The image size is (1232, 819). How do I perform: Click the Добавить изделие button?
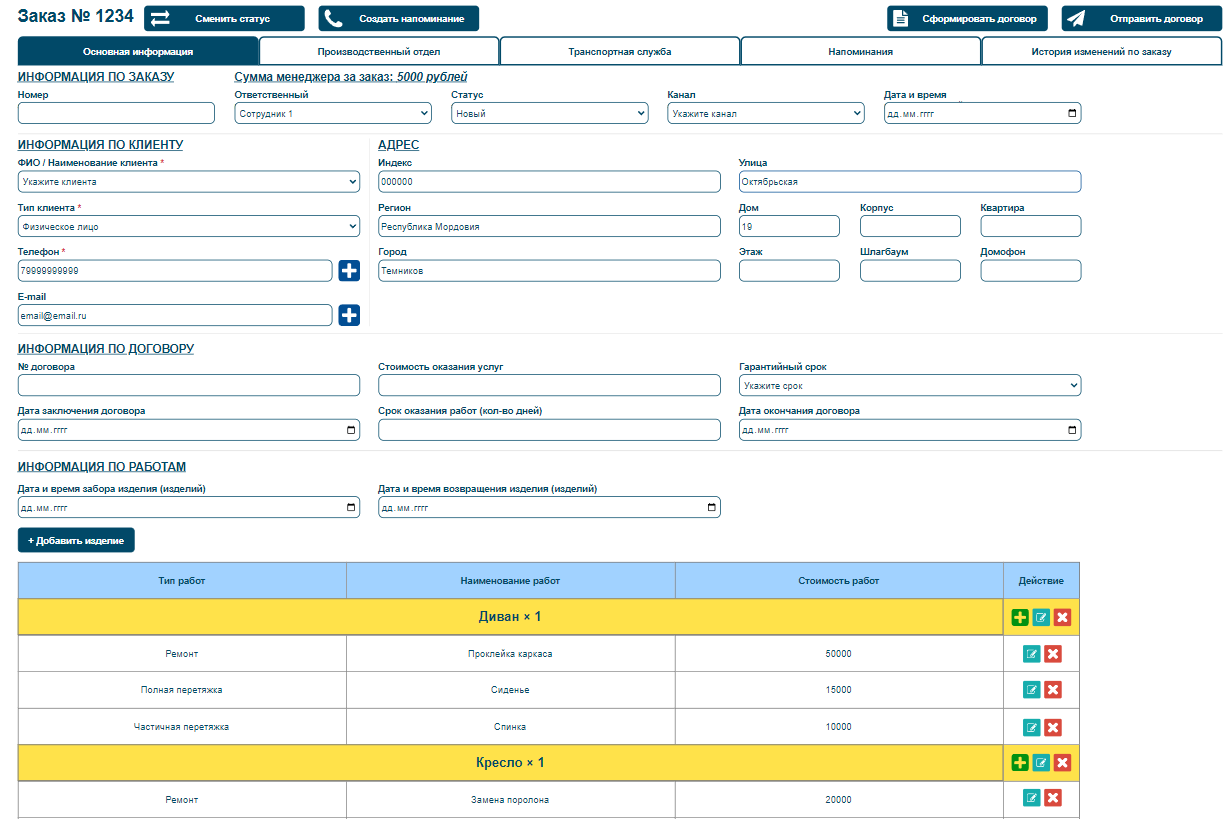pos(76,540)
